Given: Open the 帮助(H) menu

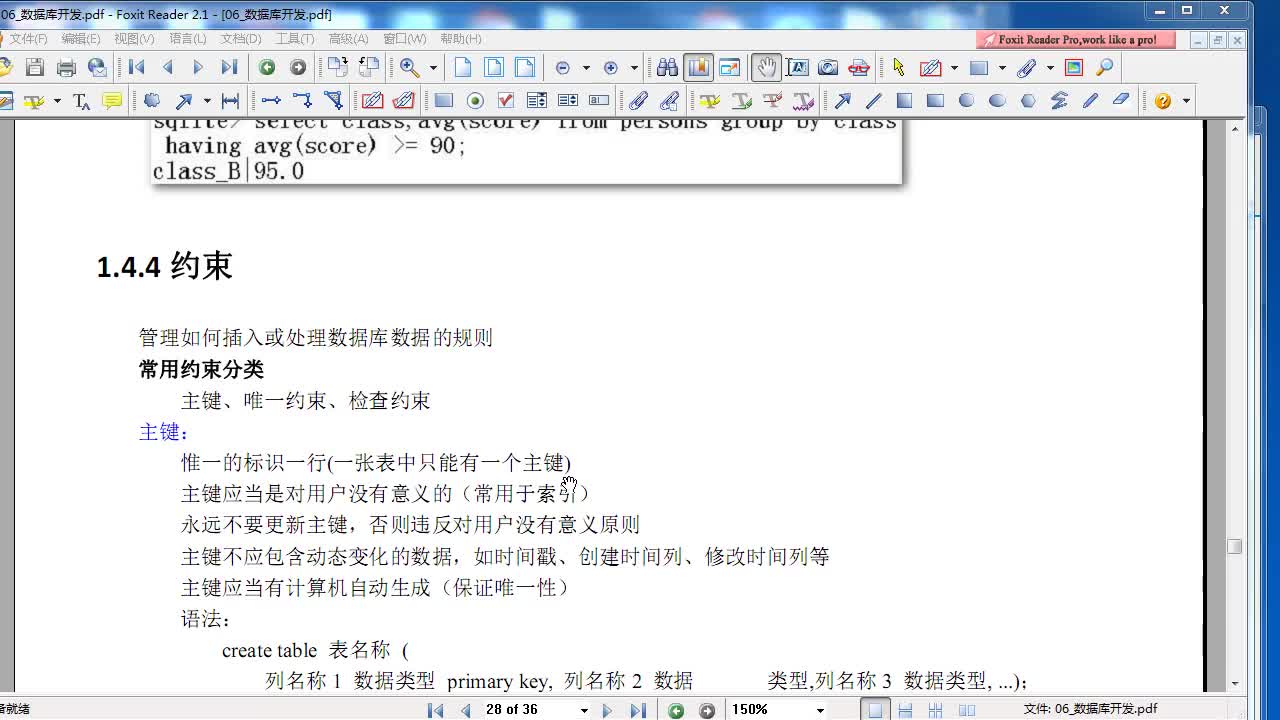Looking at the screenshot, I should 460,38.
